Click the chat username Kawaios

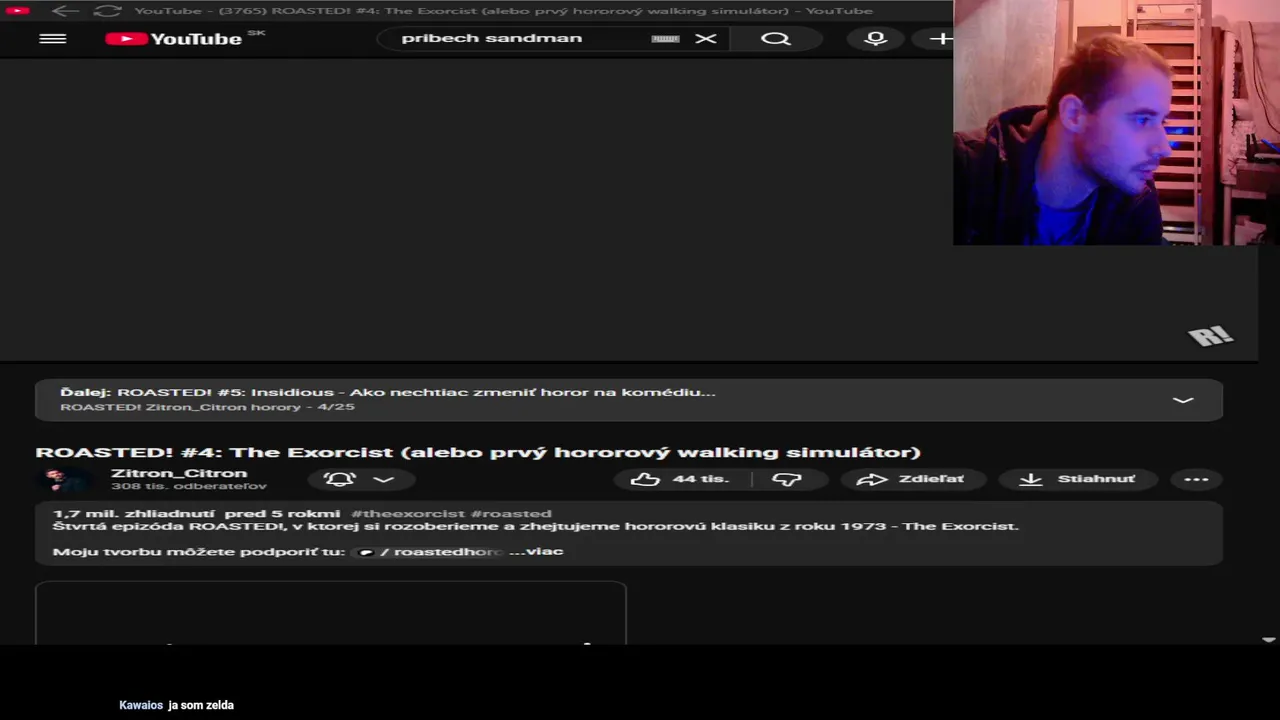(x=141, y=705)
